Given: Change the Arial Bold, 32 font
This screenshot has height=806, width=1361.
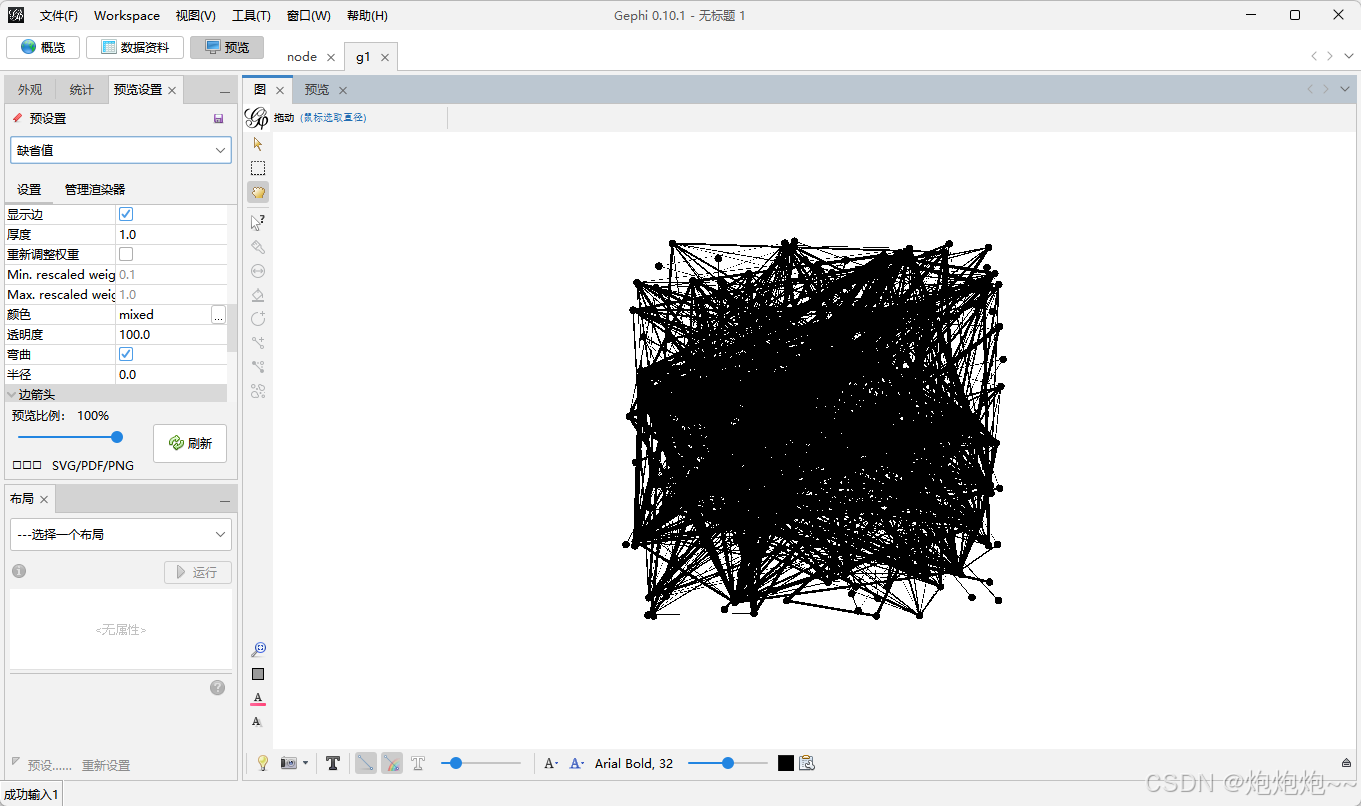Looking at the screenshot, I should [634, 763].
